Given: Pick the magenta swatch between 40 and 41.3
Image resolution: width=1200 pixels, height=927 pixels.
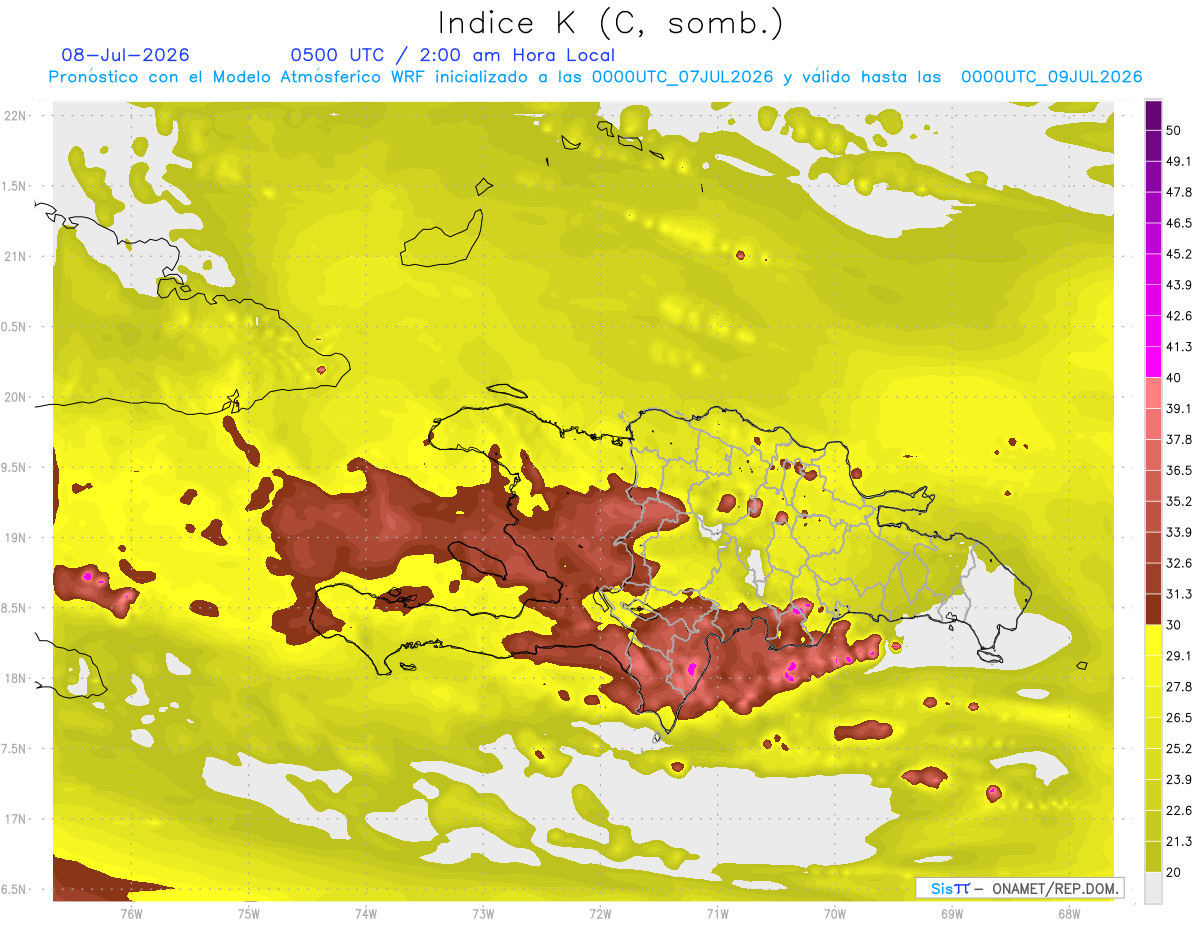Looking at the screenshot, I should coord(1153,361).
